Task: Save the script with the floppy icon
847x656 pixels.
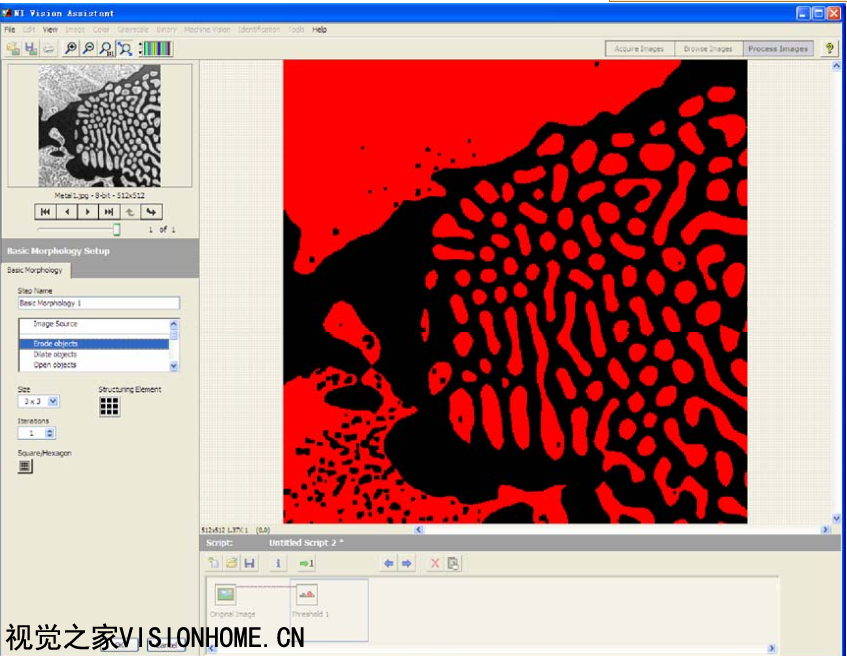Action: (x=249, y=564)
